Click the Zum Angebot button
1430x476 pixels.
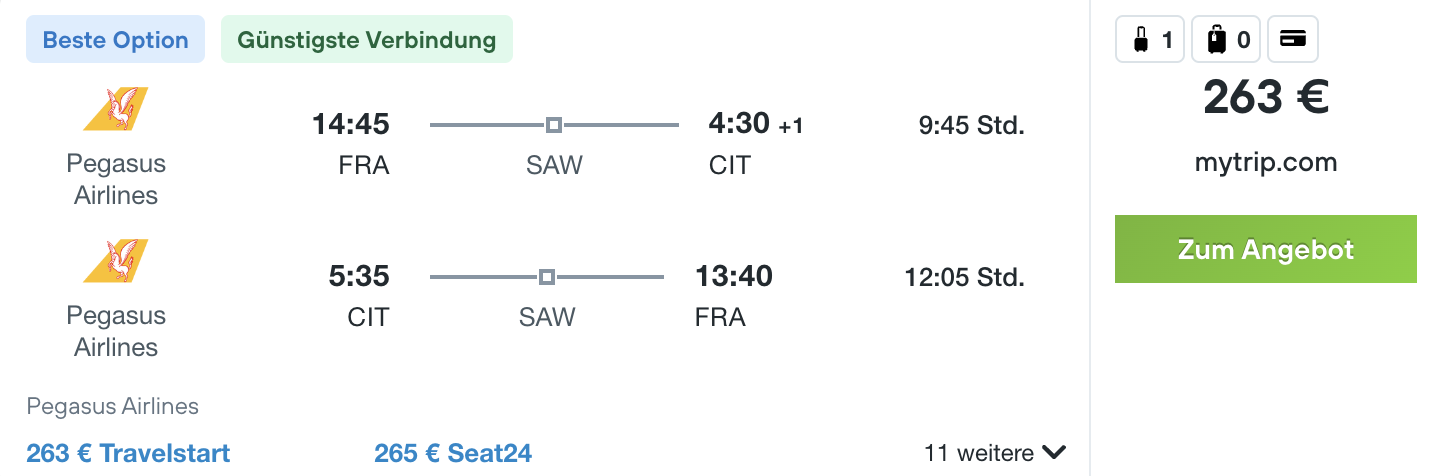(1265, 249)
